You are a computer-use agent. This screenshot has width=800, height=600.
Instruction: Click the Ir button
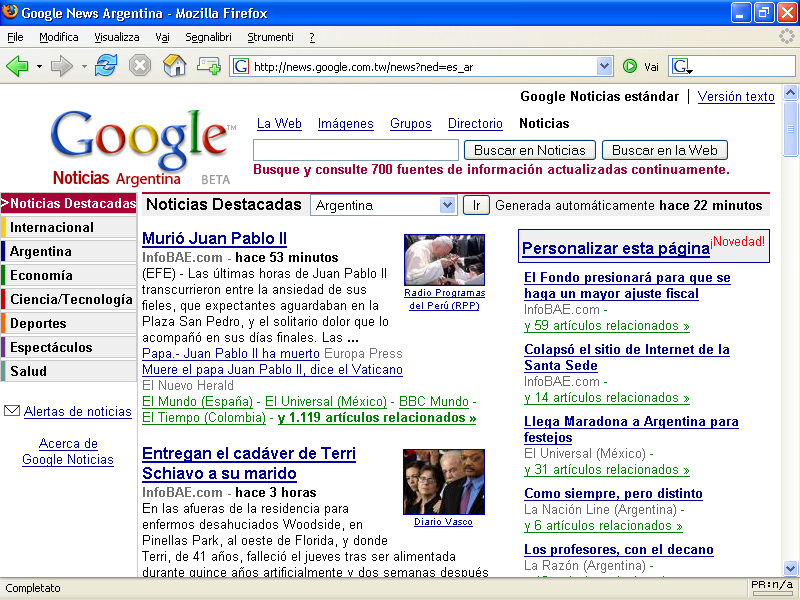[476, 205]
